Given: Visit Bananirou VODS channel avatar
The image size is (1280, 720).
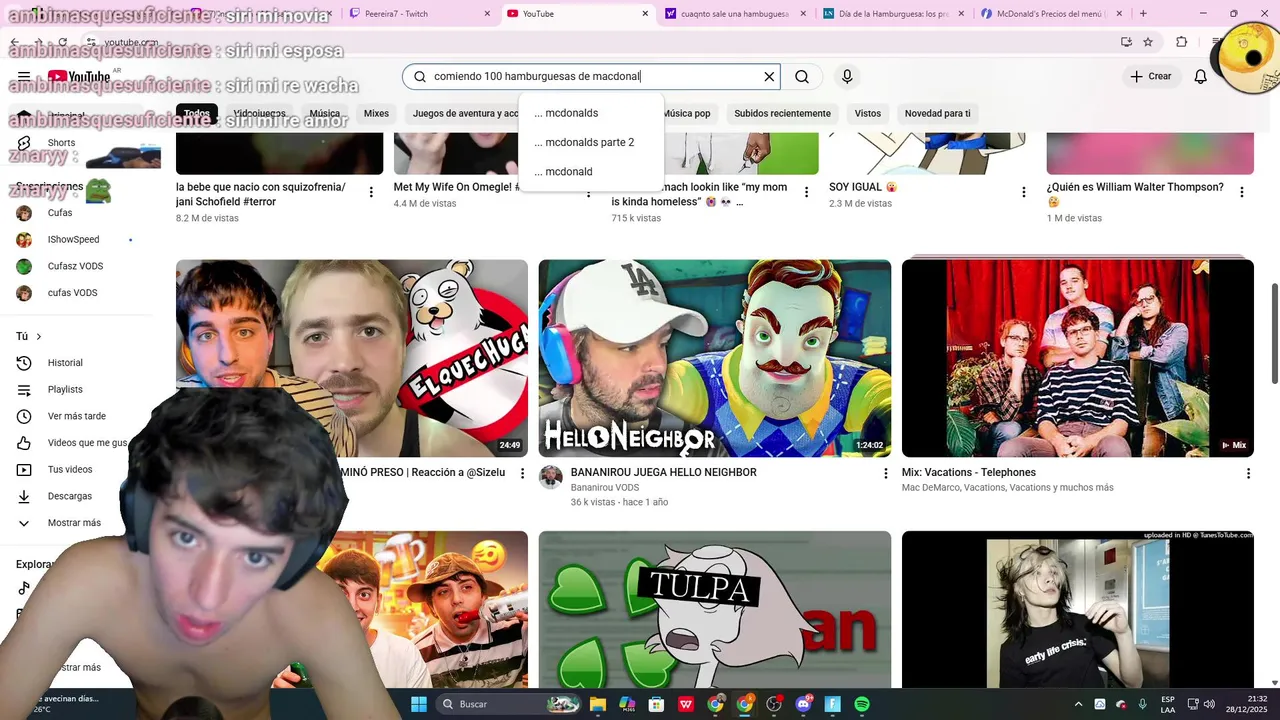Looking at the screenshot, I should [x=551, y=477].
